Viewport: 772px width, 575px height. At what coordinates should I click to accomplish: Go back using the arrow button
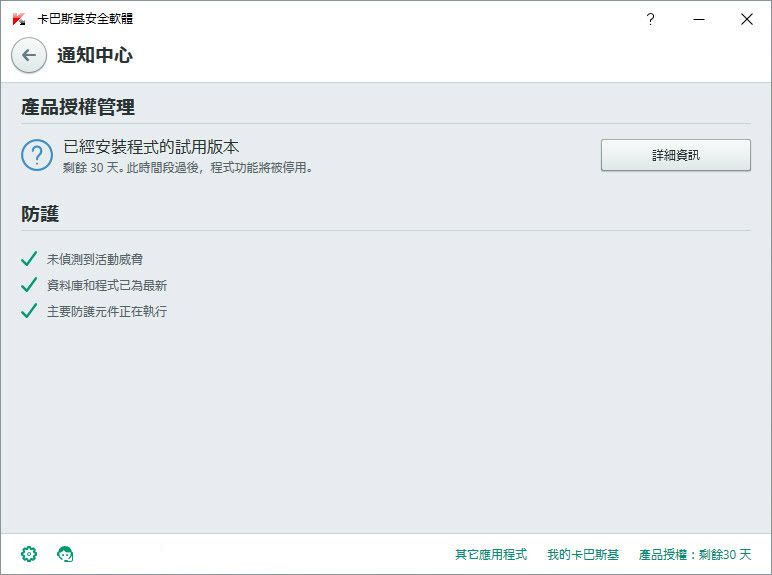tap(29, 55)
